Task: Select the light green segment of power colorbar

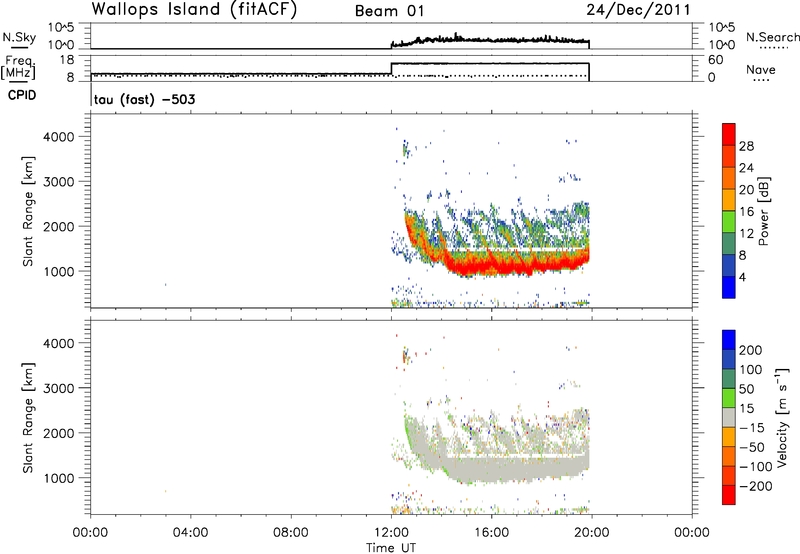Action: (729, 222)
